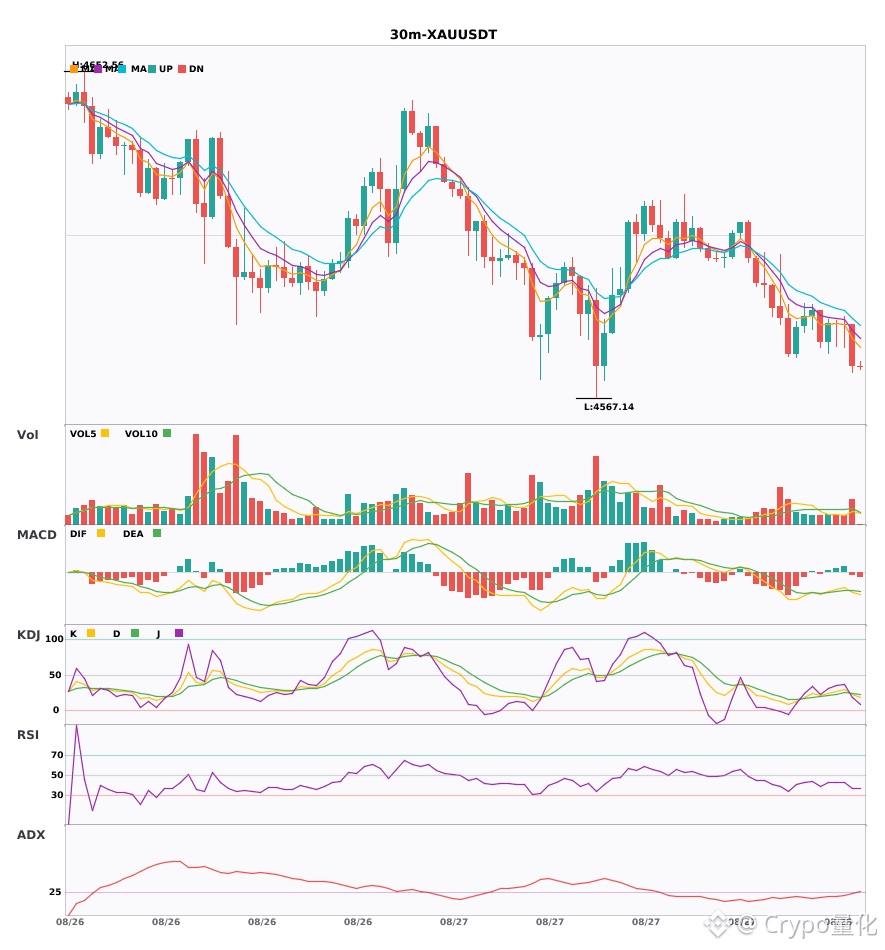Viewport: 885px width, 950px height.
Task: Select the green VOL10 legend swatch
Action: [167, 433]
